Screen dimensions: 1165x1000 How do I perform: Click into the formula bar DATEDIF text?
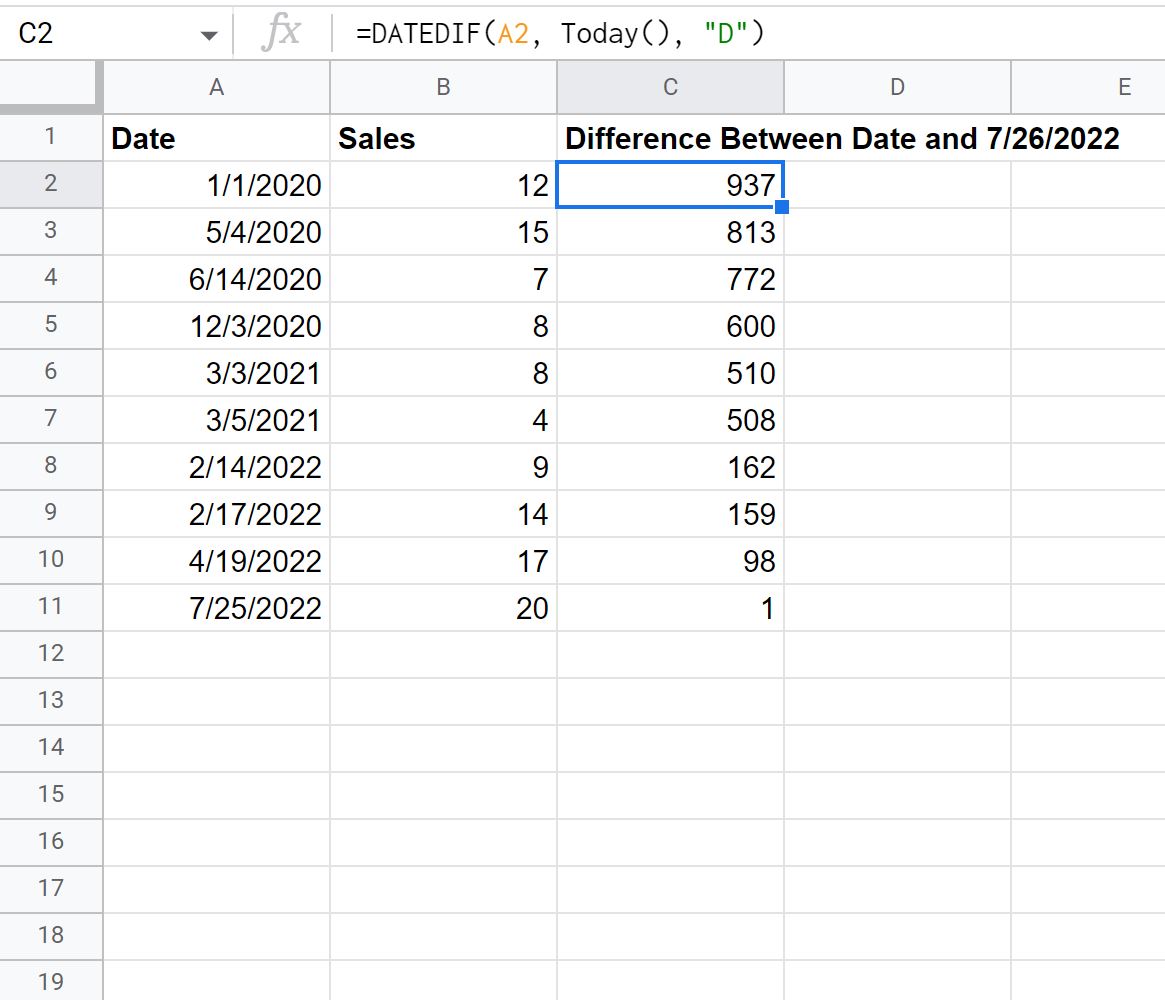point(559,34)
